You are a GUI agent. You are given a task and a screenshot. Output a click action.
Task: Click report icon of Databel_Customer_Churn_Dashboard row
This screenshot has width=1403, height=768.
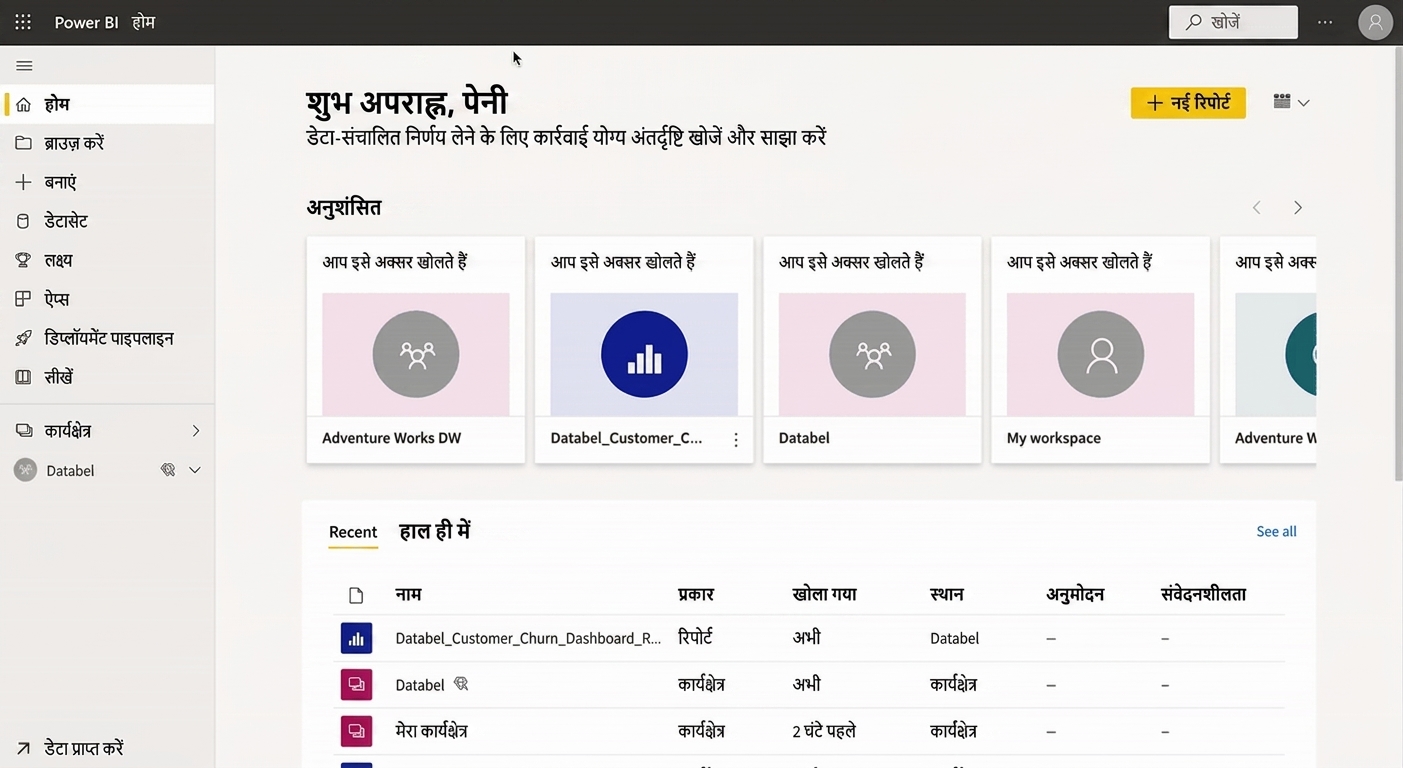356,638
